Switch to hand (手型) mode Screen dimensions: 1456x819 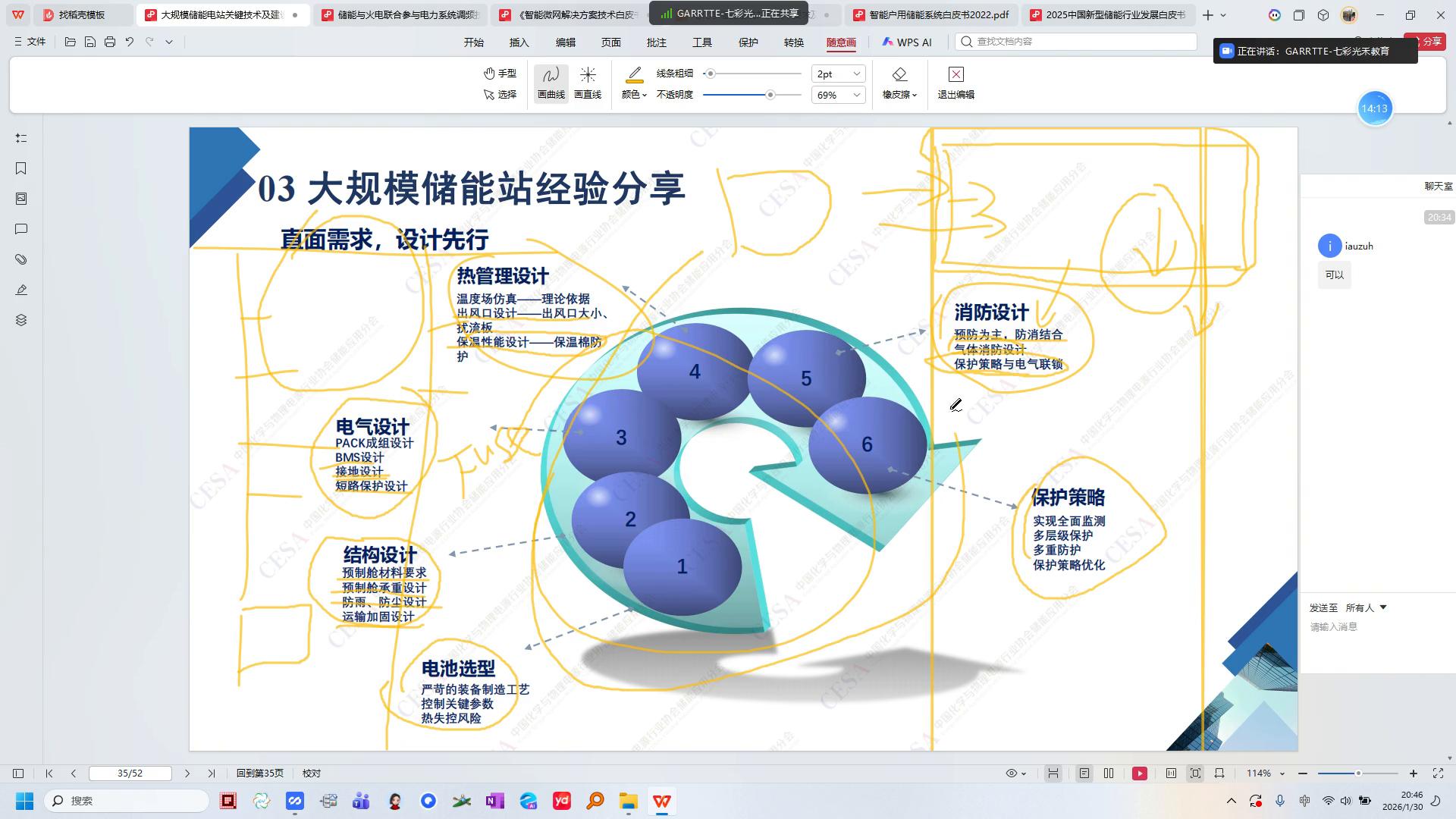pyautogui.click(x=500, y=74)
